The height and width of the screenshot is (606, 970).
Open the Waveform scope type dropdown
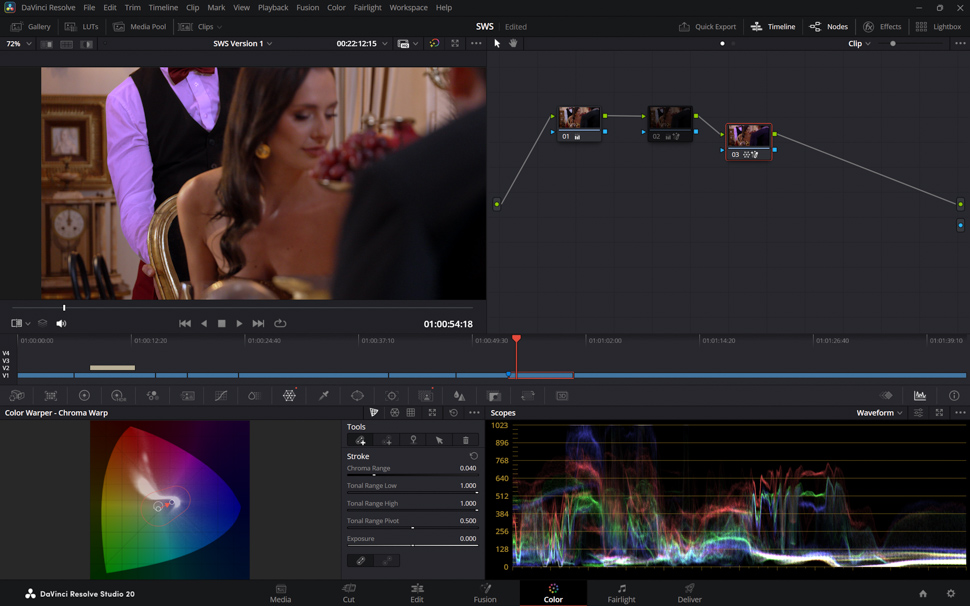[x=879, y=413]
